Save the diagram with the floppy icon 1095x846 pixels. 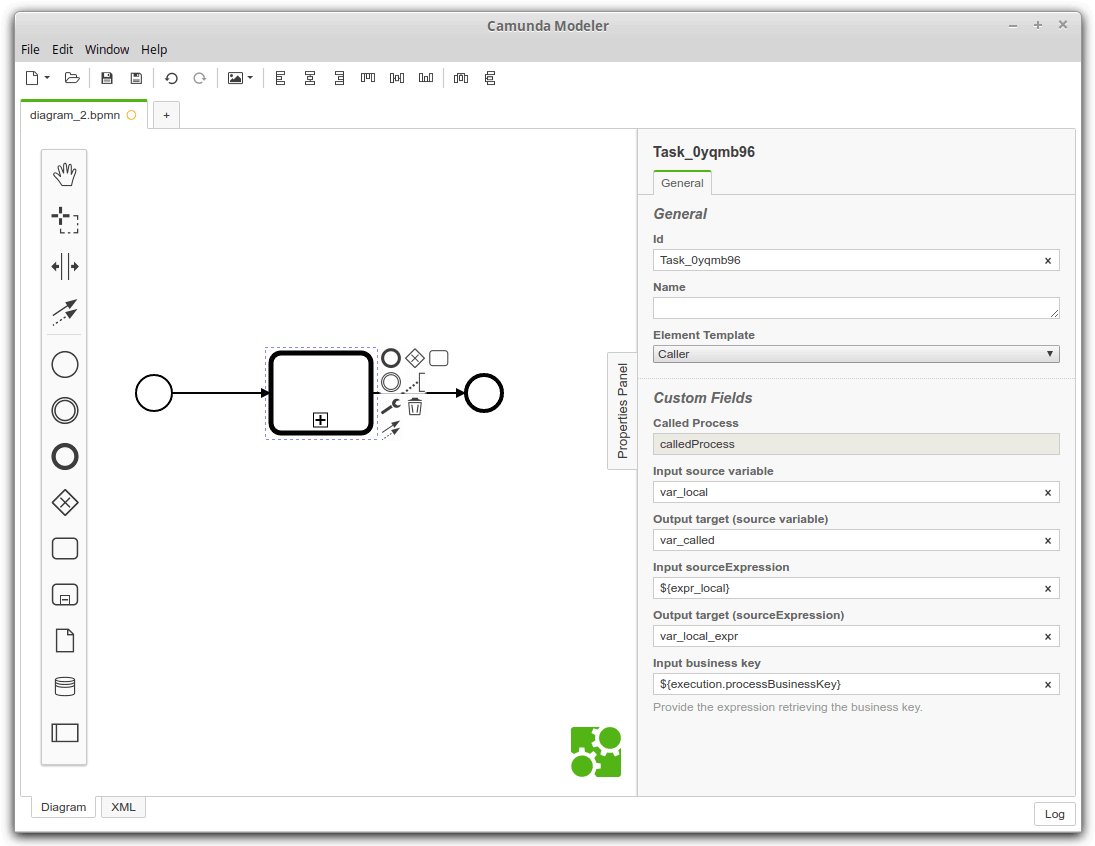point(107,78)
